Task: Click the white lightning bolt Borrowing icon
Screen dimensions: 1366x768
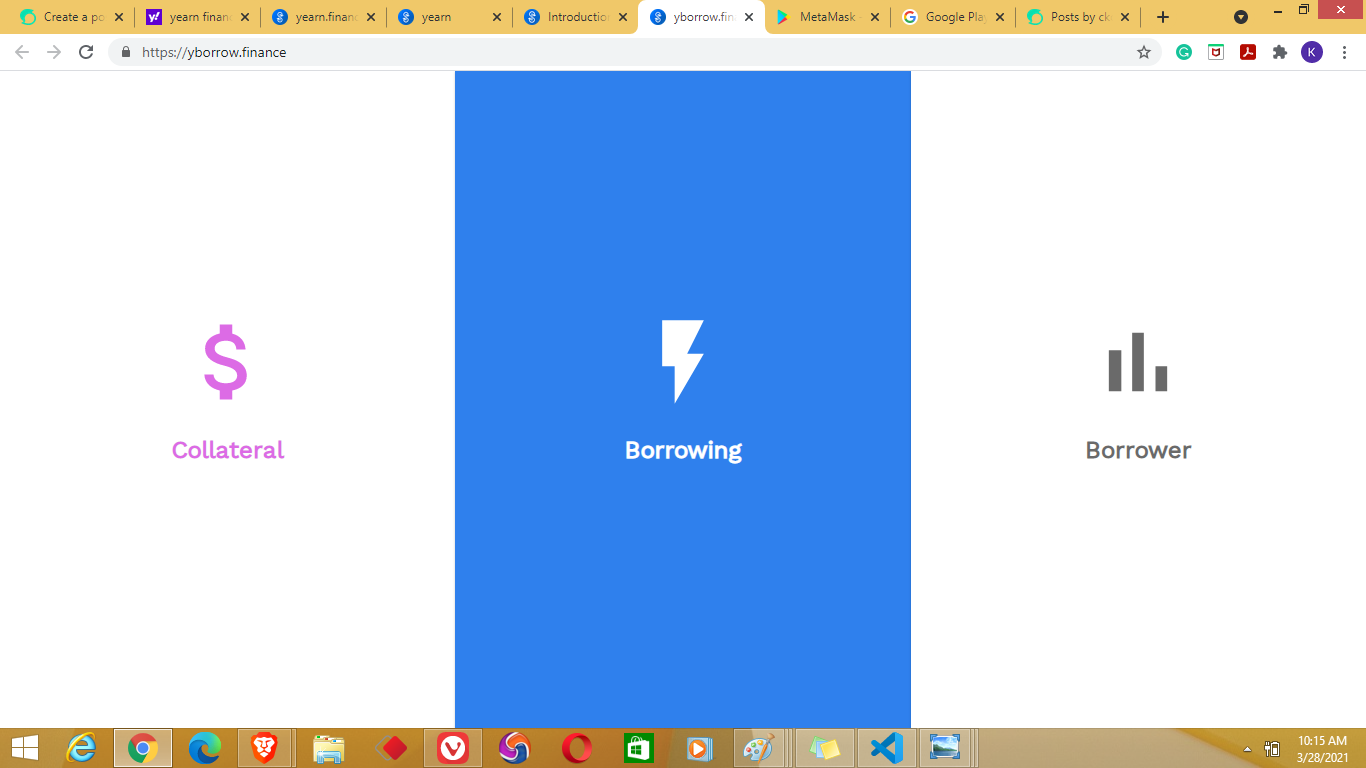Action: (x=683, y=361)
